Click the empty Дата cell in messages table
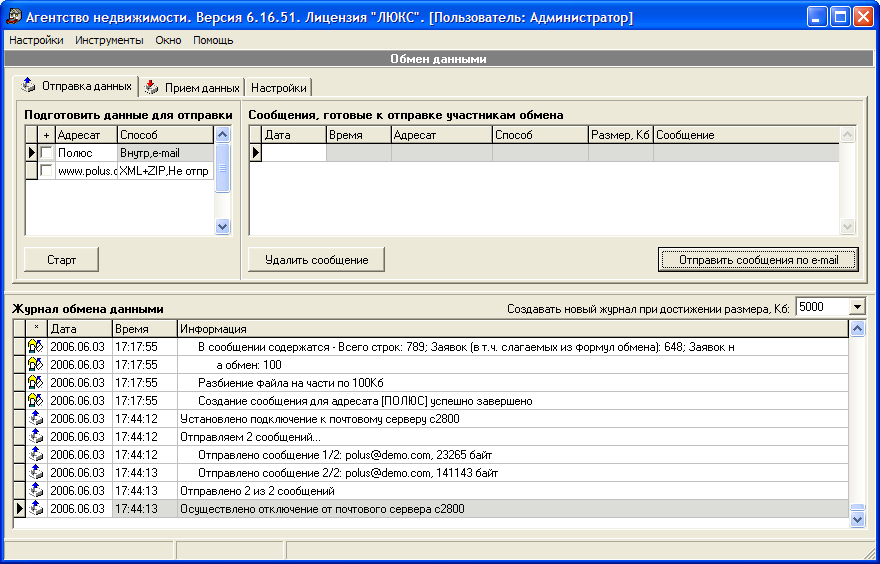This screenshot has width=880, height=564. pyautogui.click(x=294, y=153)
